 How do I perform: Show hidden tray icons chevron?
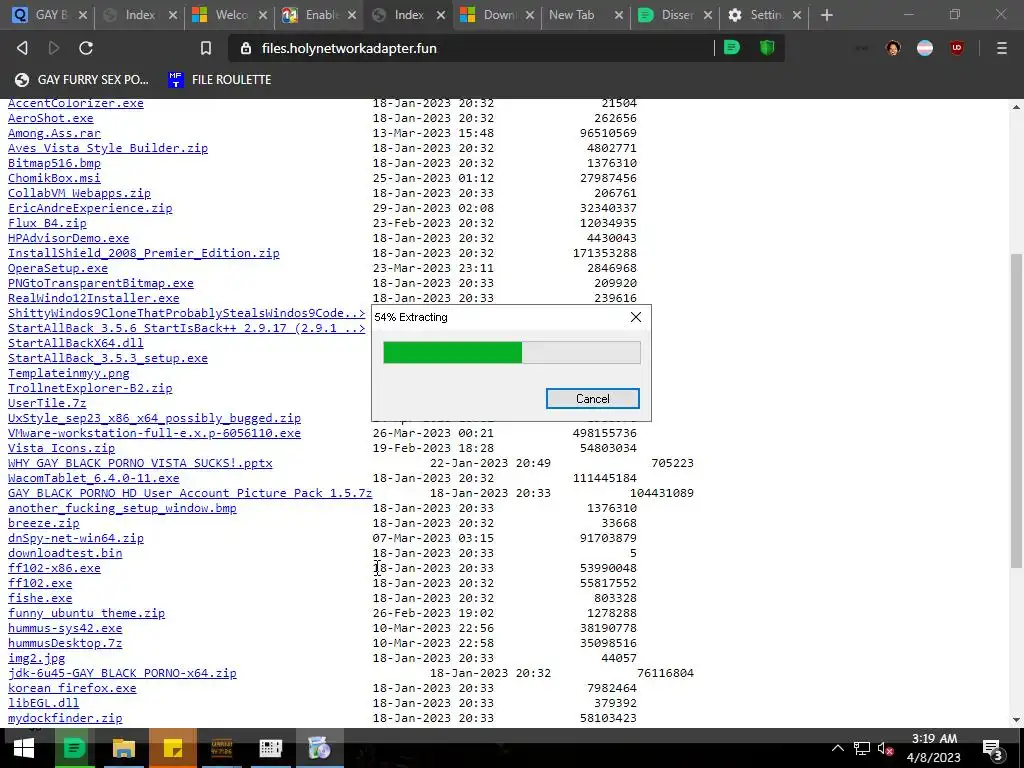click(x=838, y=748)
